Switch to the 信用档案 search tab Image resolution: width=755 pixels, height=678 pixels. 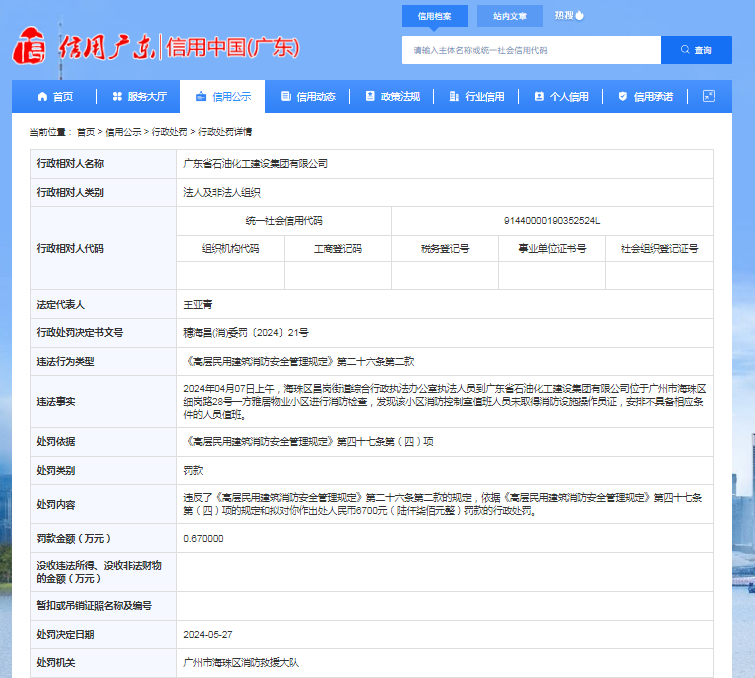tap(435, 16)
